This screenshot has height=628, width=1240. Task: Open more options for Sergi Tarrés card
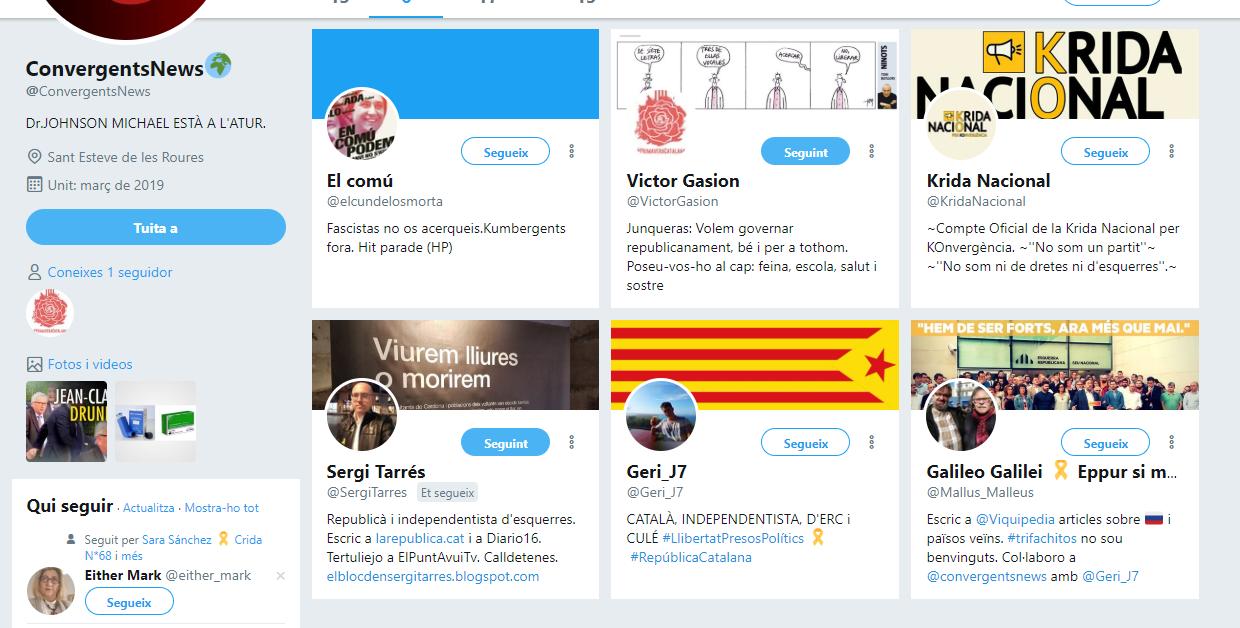(572, 442)
